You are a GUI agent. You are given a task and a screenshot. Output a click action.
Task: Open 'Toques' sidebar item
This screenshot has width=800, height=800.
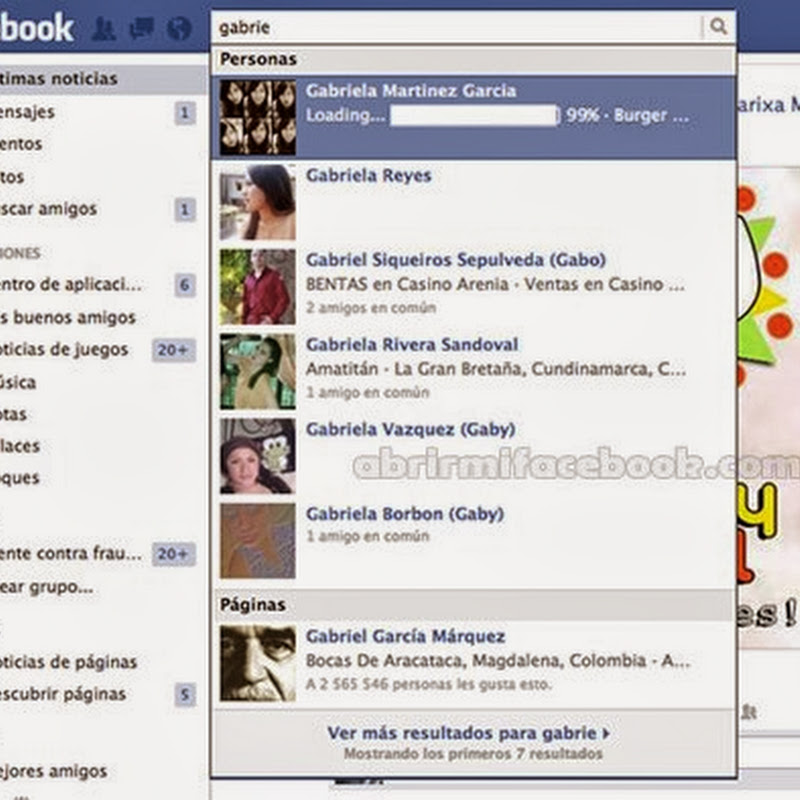(20, 479)
